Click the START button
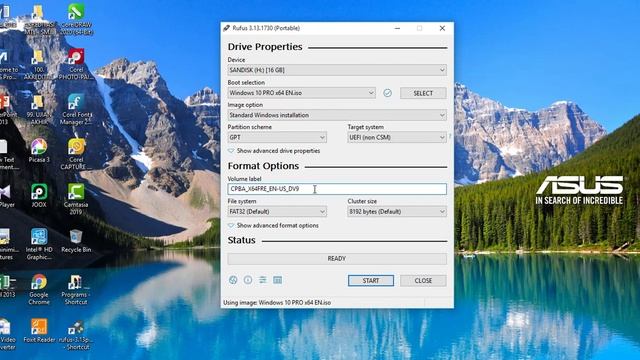 coord(371,280)
